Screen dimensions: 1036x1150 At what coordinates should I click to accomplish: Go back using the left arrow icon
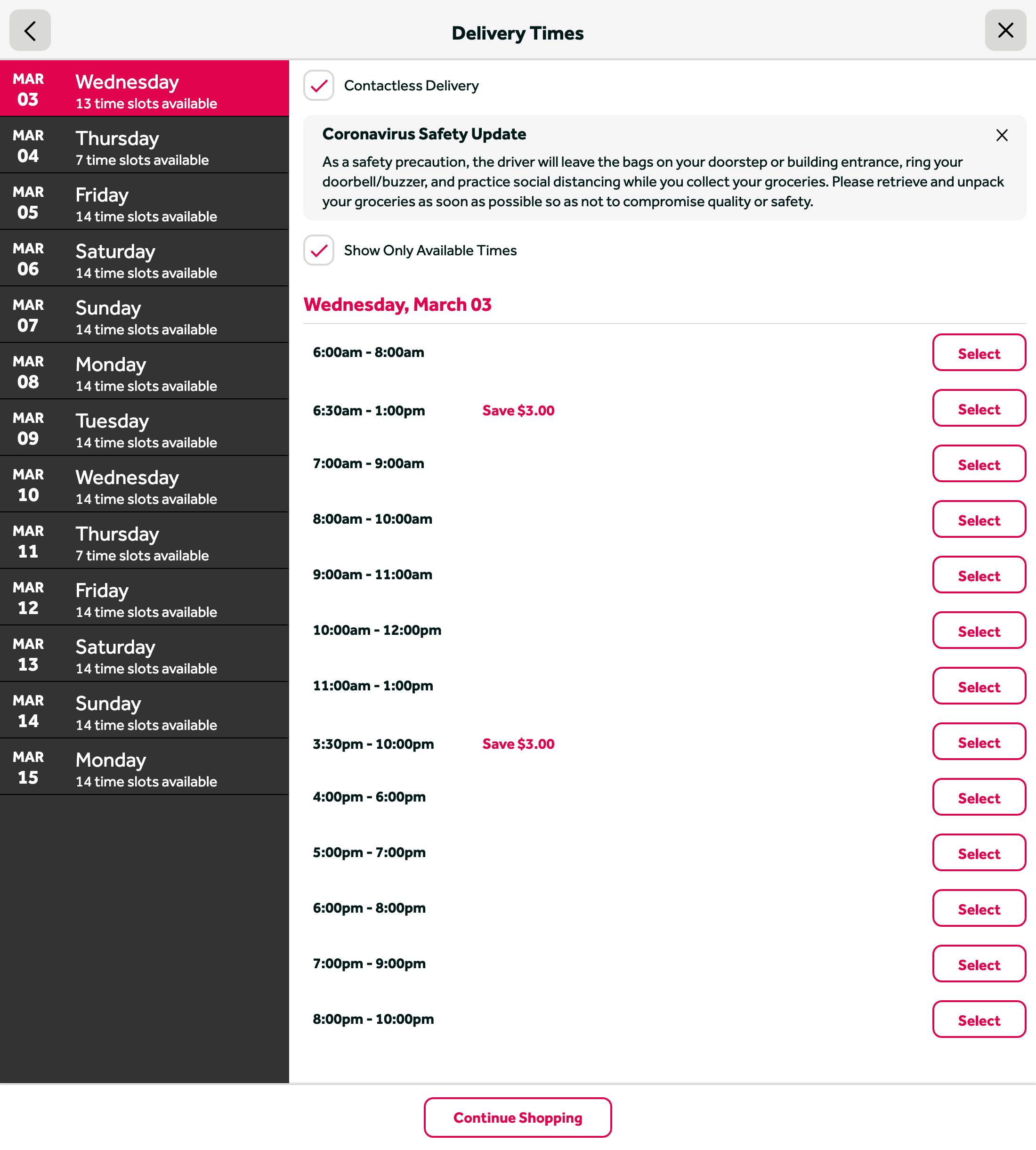30,31
